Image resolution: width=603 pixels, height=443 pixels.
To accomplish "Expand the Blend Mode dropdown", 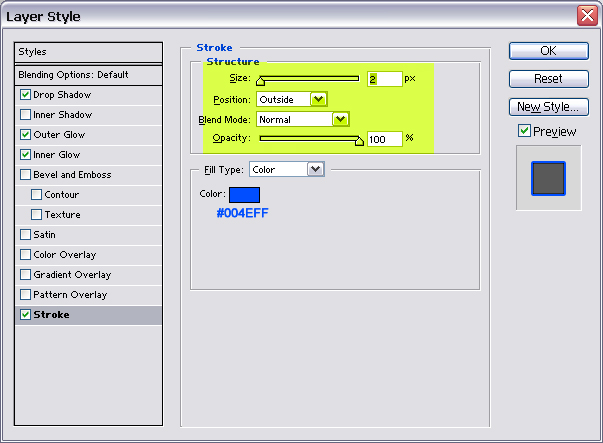I will (340, 119).
